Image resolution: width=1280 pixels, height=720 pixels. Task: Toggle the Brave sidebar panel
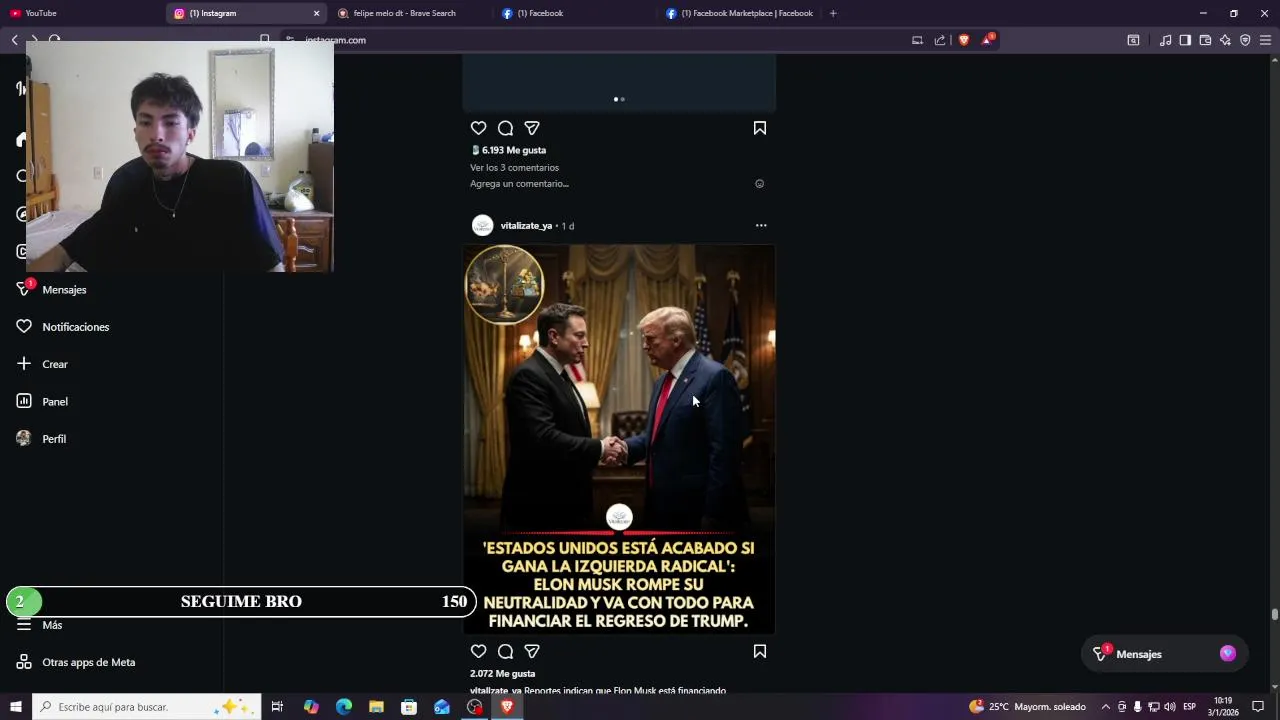click(x=1185, y=40)
